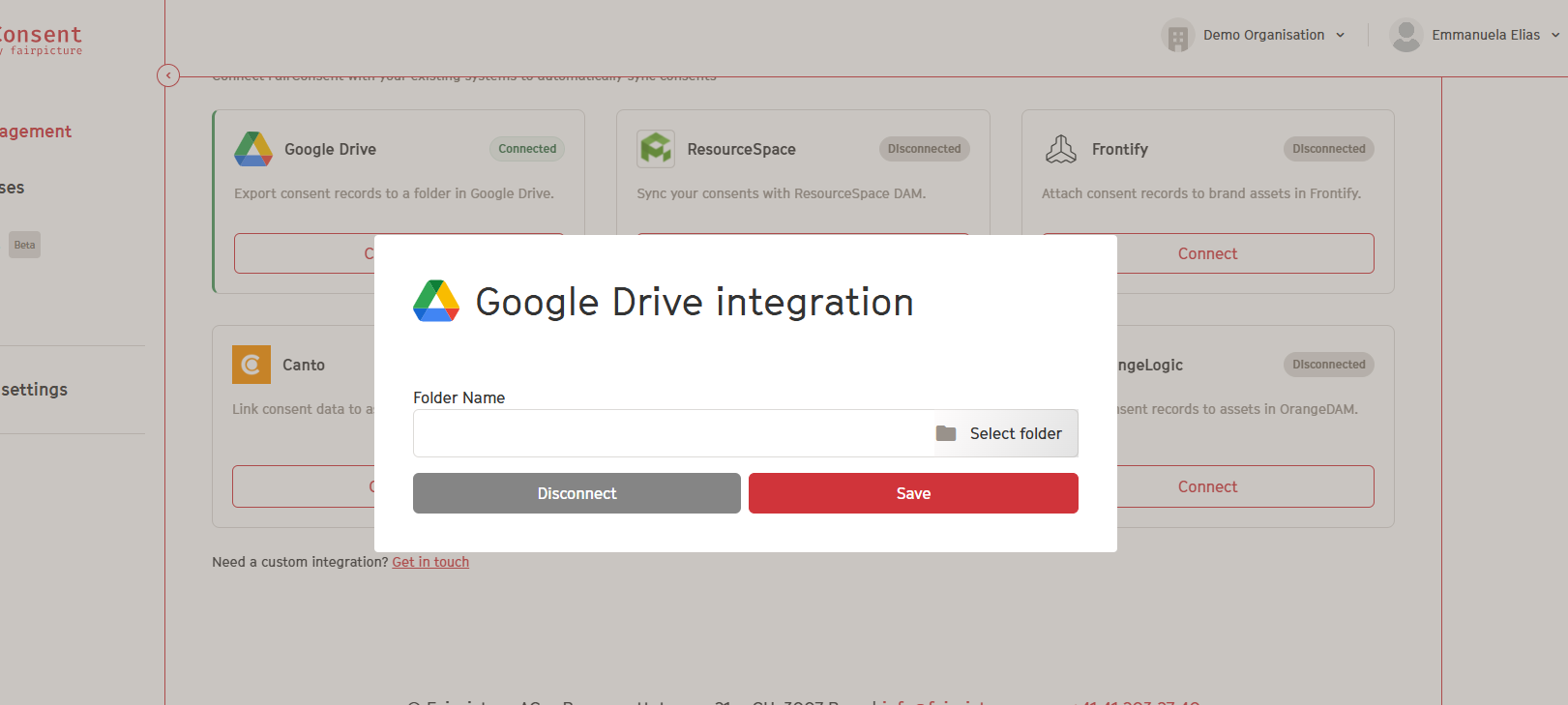Save the Google Drive integration
The image size is (1568, 705).
pyautogui.click(x=913, y=493)
